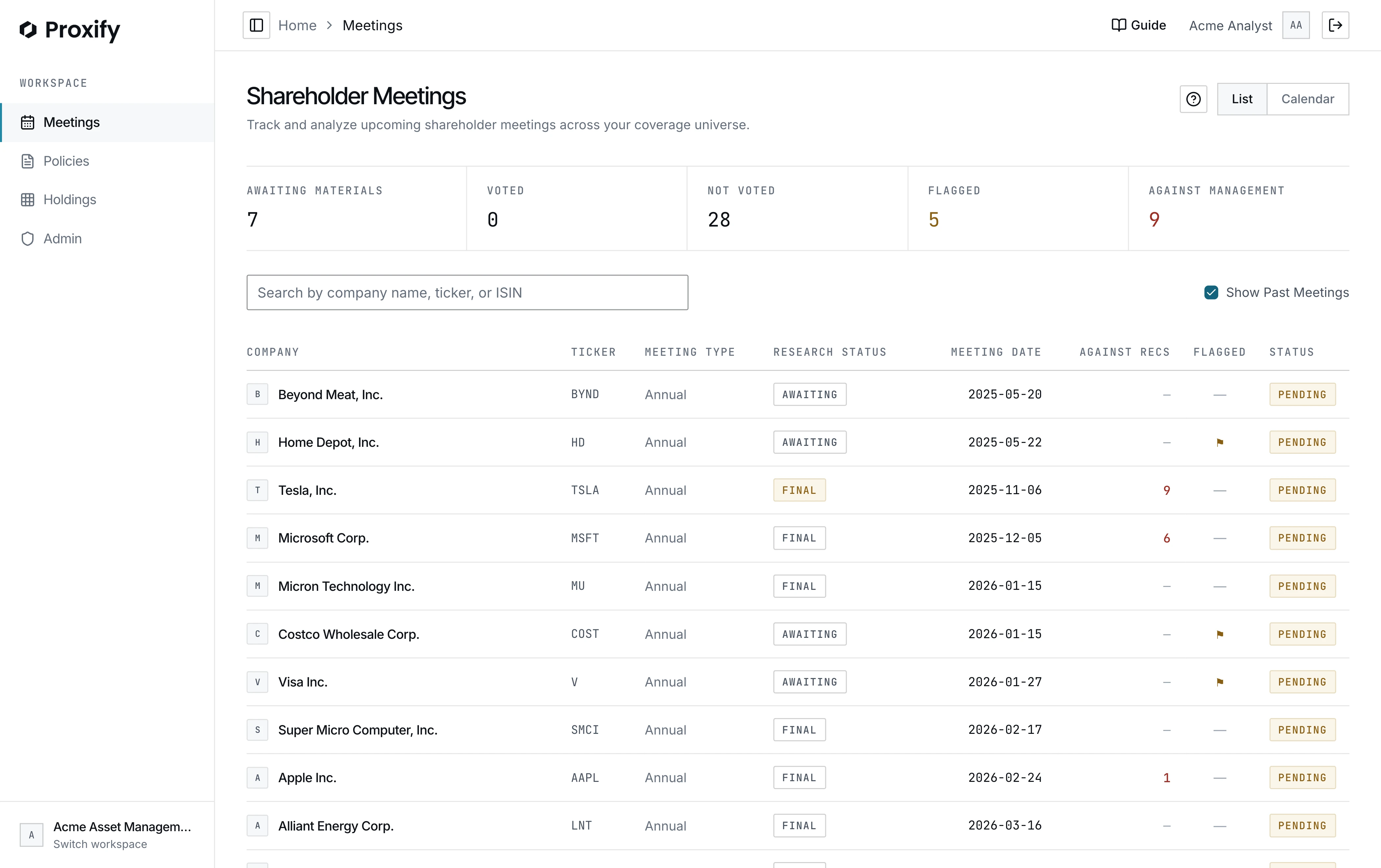Image resolution: width=1381 pixels, height=868 pixels.
Task: Click Super Micro Computer, Inc. name
Action: coord(358,730)
